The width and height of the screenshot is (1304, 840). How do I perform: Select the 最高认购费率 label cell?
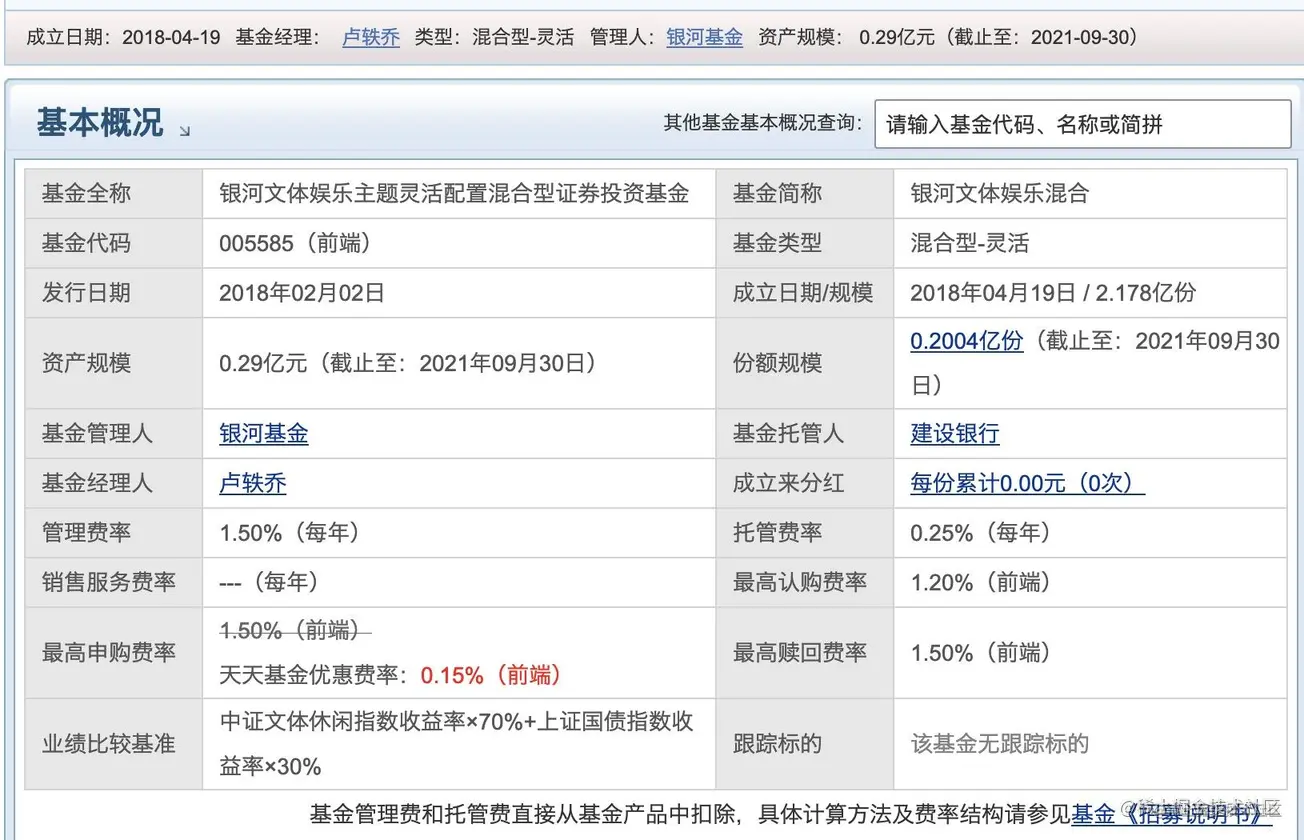(805, 582)
